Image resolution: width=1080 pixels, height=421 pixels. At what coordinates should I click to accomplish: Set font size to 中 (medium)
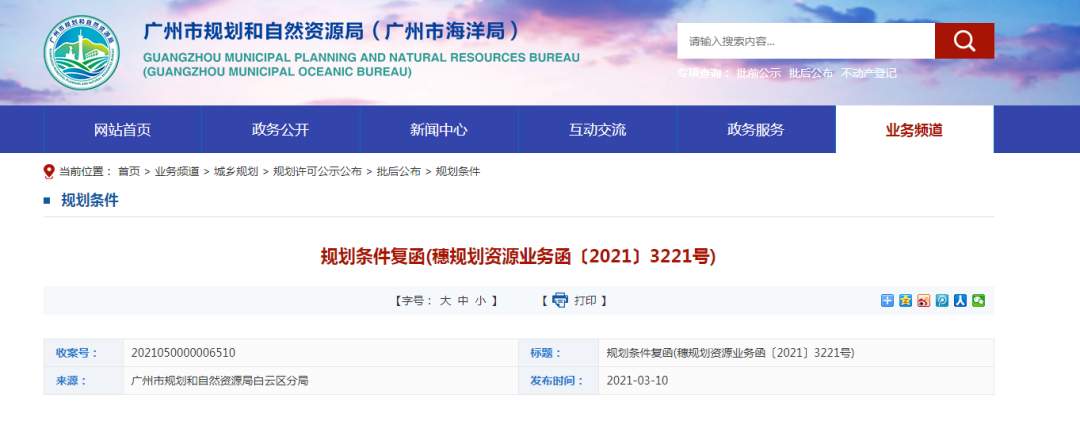coord(463,300)
